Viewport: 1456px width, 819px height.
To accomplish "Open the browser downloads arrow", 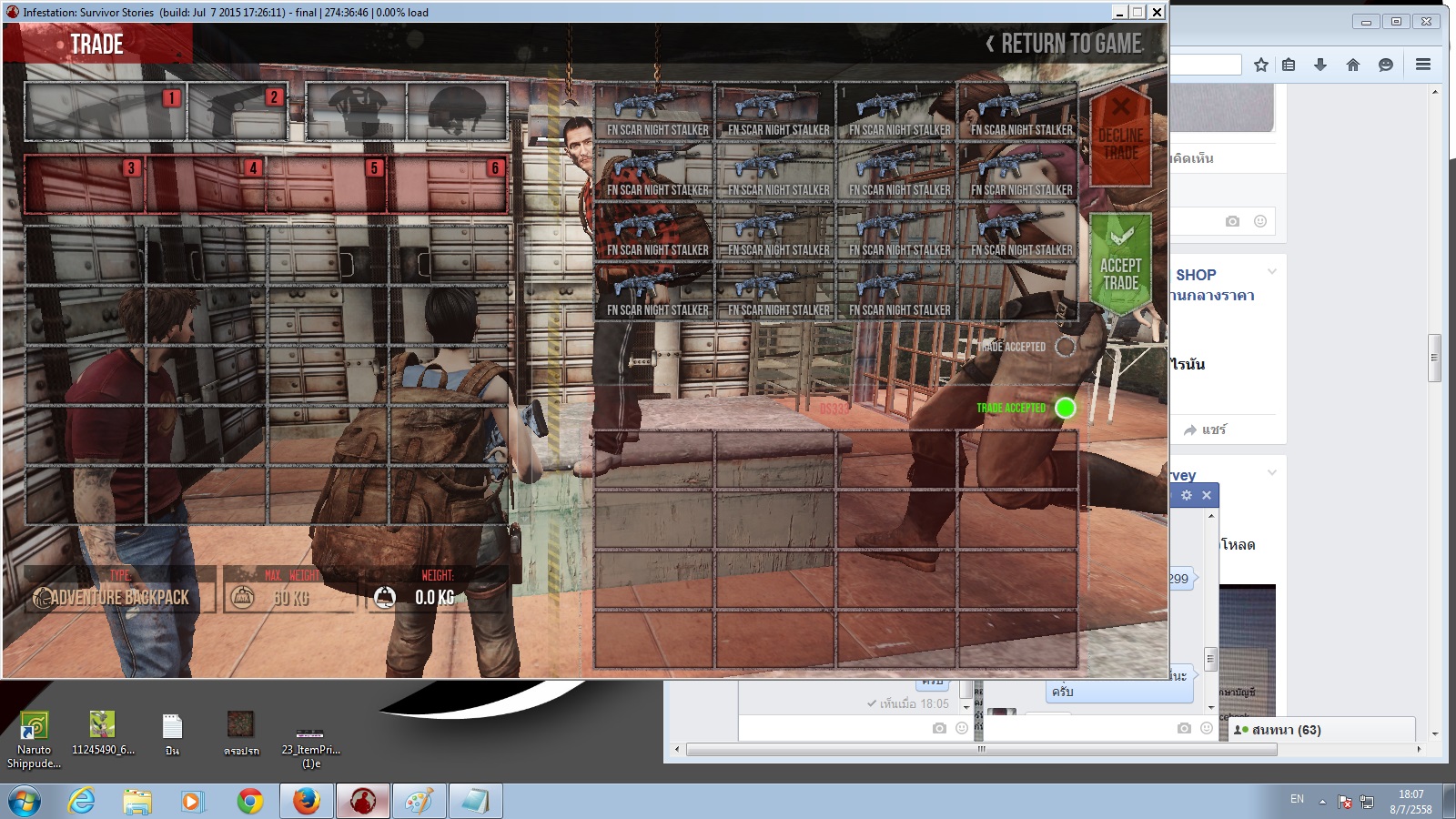I will [x=1320, y=65].
